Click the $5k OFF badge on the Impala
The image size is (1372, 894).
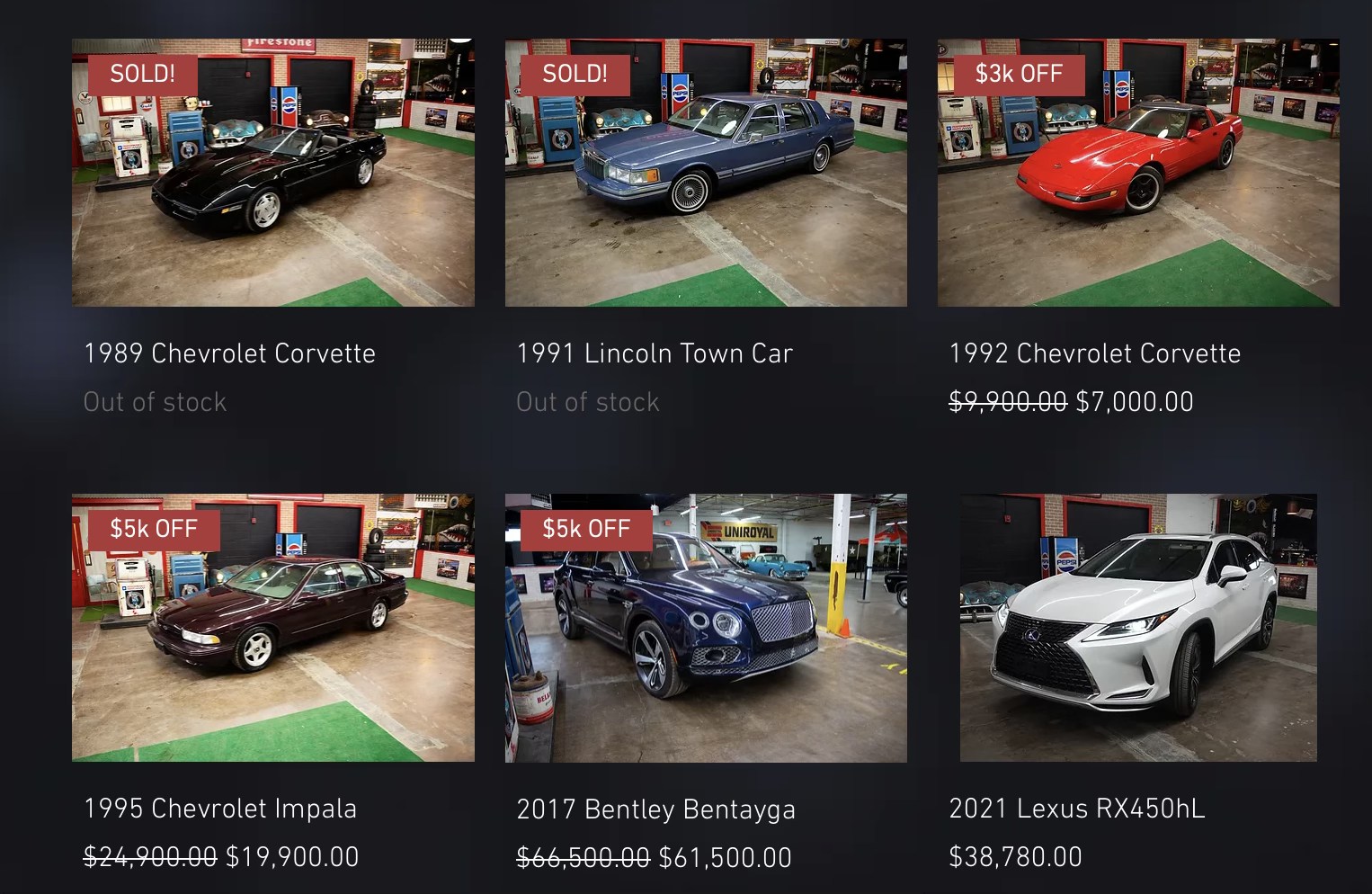tap(154, 529)
